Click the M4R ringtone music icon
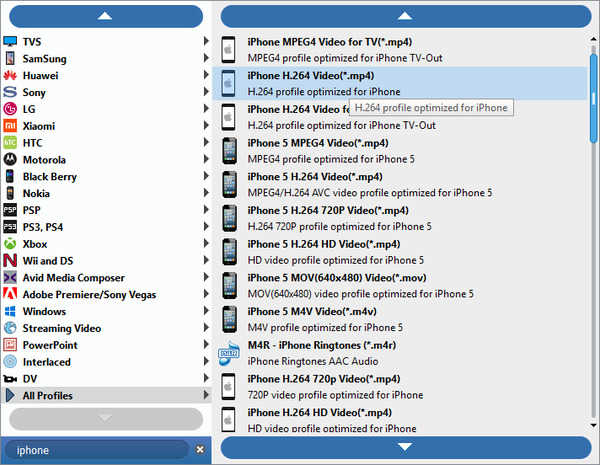Image resolution: width=600 pixels, height=465 pixels. pos(229,353)
